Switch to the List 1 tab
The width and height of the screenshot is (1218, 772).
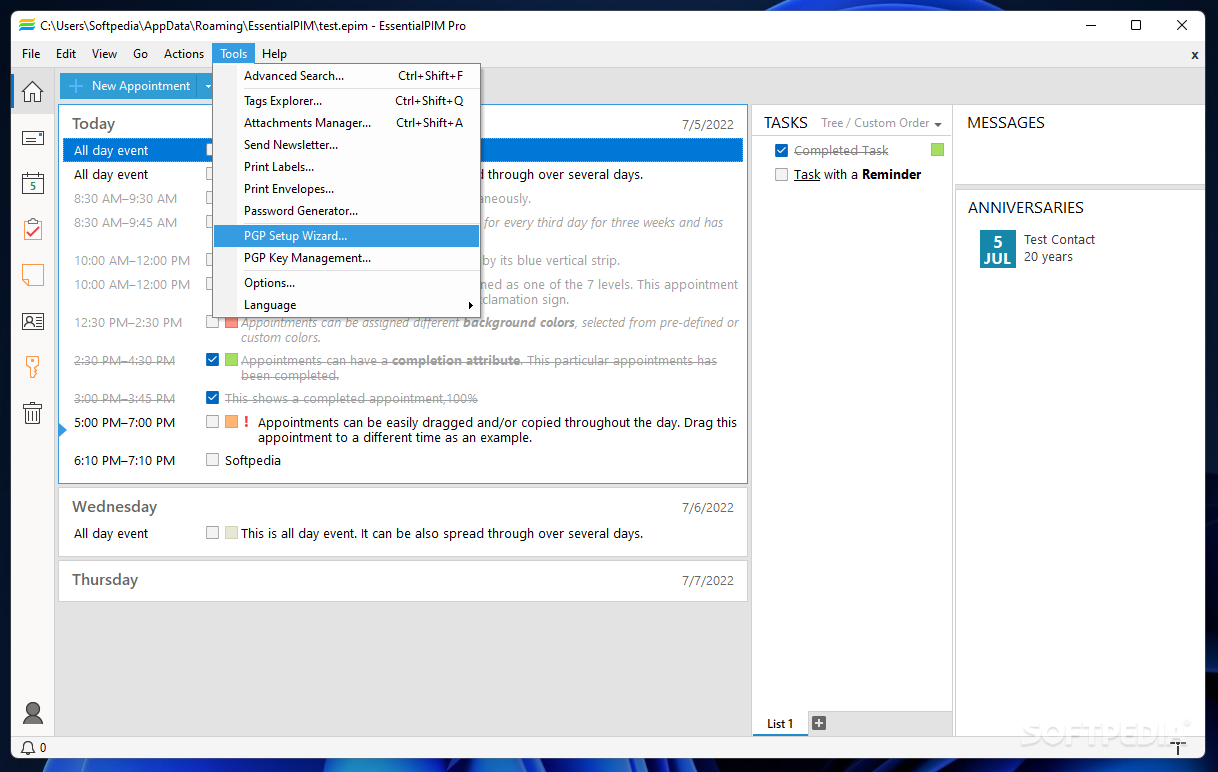[780, 724]
